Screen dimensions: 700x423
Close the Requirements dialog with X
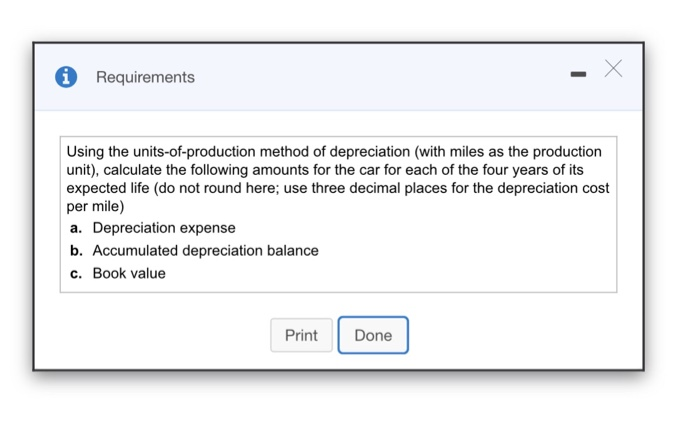click(x=613, y=68)
